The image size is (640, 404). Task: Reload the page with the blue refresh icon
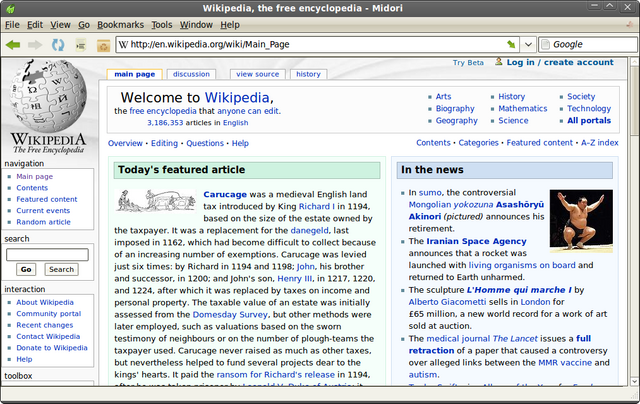point(58,44)
